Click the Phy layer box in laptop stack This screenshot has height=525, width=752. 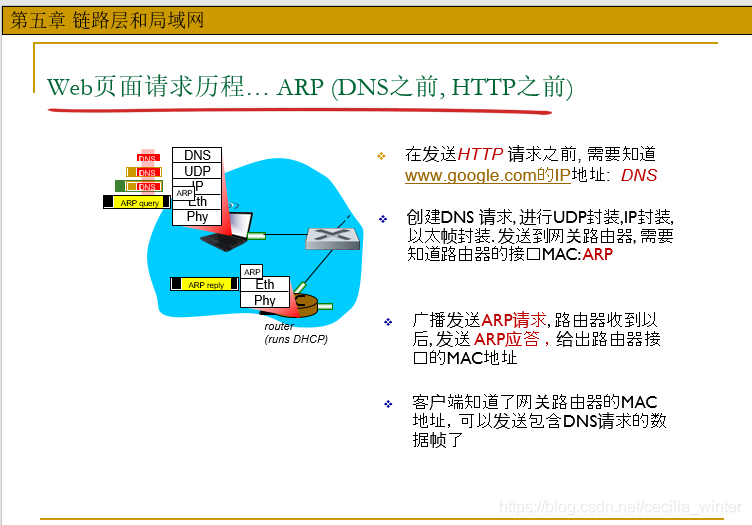click(197, 217)
